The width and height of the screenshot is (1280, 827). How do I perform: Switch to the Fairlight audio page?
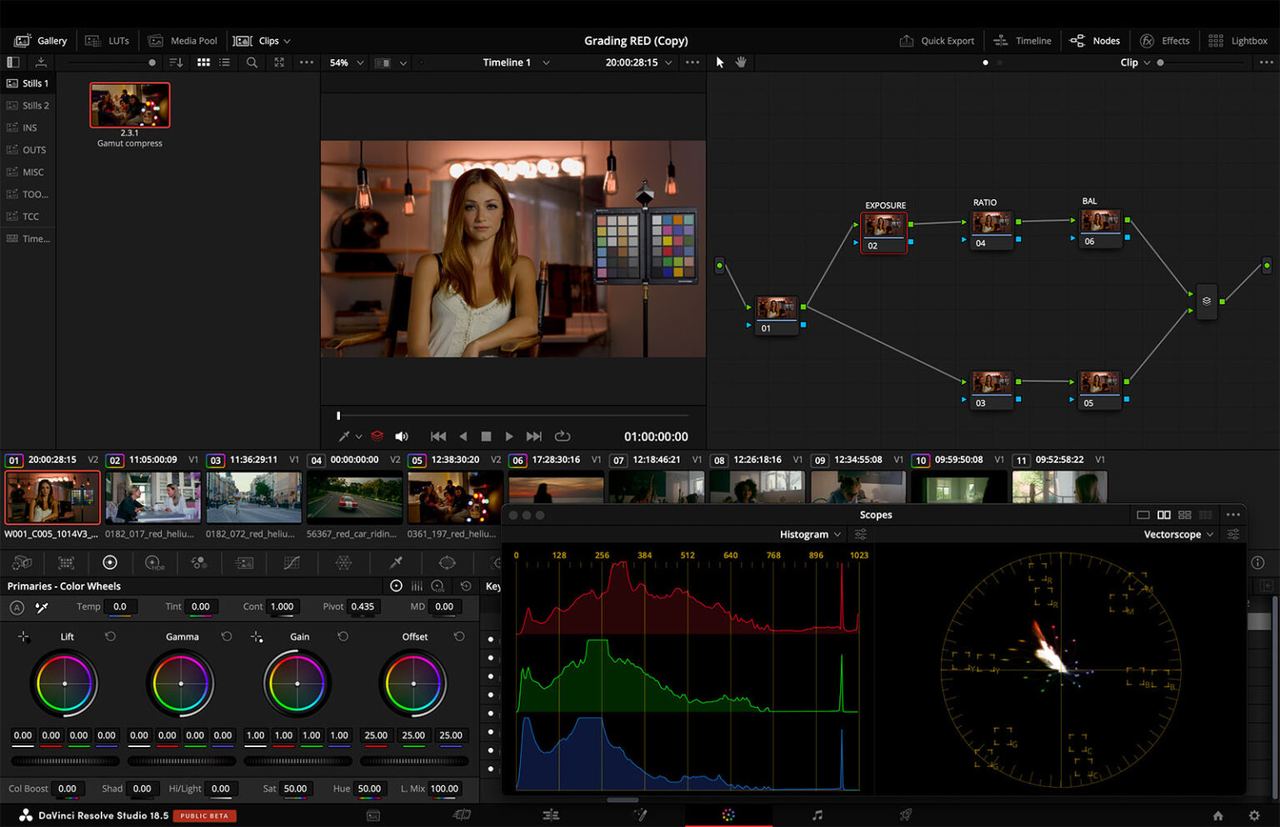[818, 815]
